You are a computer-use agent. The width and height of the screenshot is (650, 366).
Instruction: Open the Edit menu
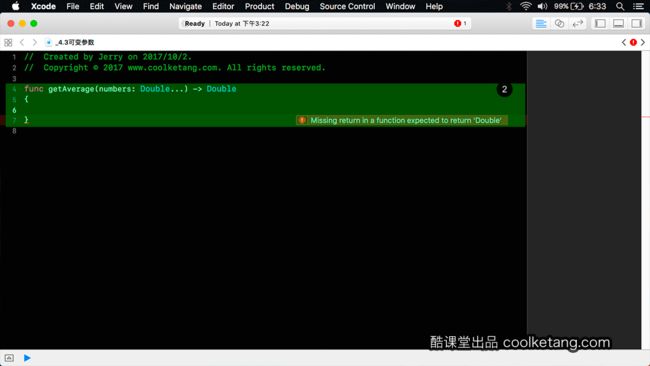point(97,6)
